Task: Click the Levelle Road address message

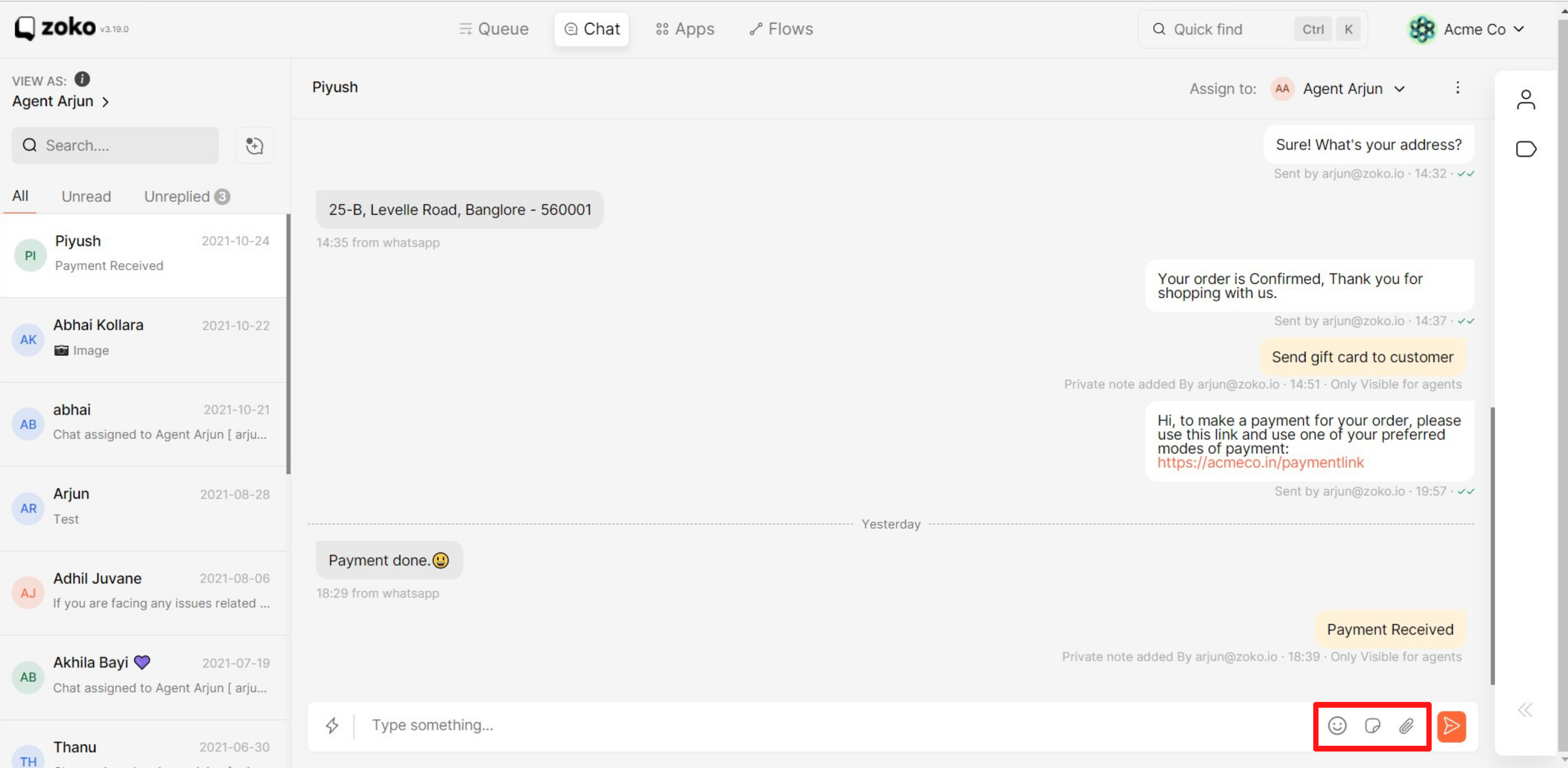Action: tap(459, 210)
